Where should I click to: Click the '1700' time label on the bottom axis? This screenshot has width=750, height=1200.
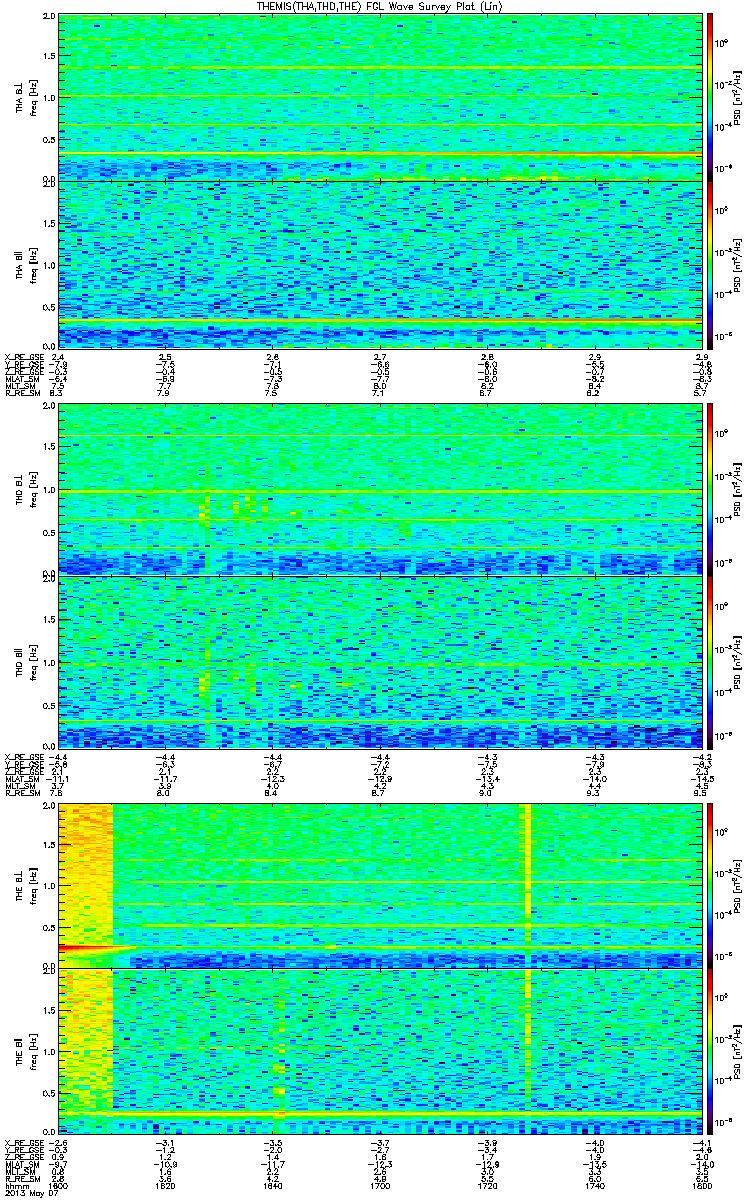click(x=379, y=1187)
